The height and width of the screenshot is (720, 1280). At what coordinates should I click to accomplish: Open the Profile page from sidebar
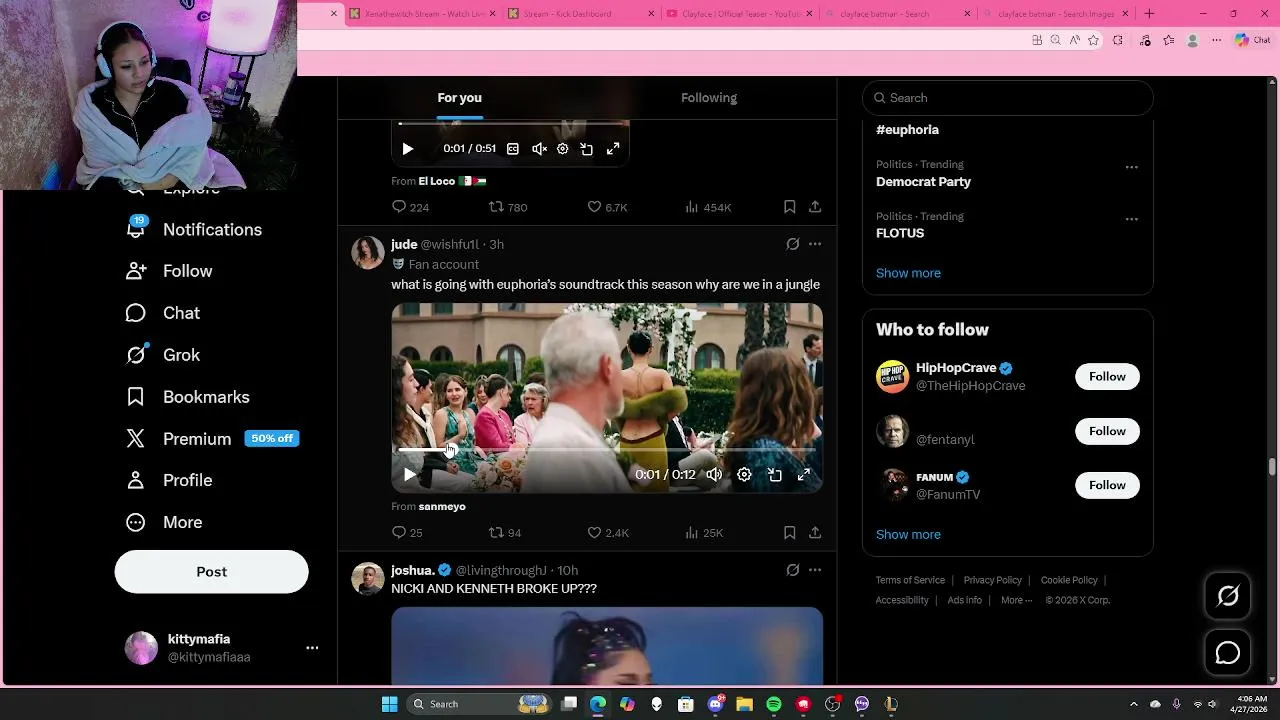pyautogui.click(x=169, y=480)
